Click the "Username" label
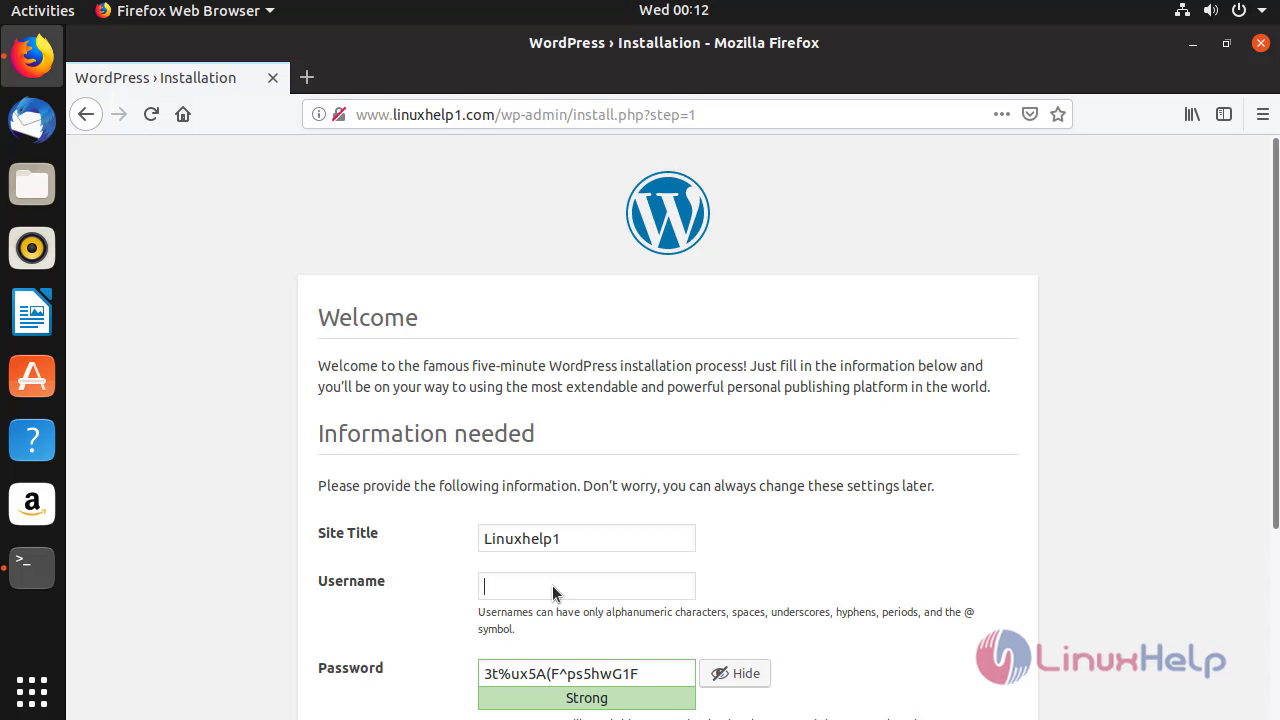1280x720 pixels. click(351, 581)
